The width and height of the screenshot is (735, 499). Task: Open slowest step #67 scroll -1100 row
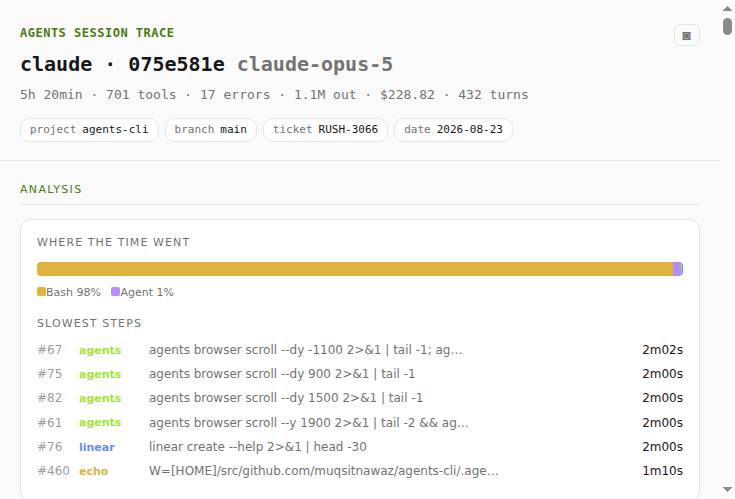click(360, 350)
